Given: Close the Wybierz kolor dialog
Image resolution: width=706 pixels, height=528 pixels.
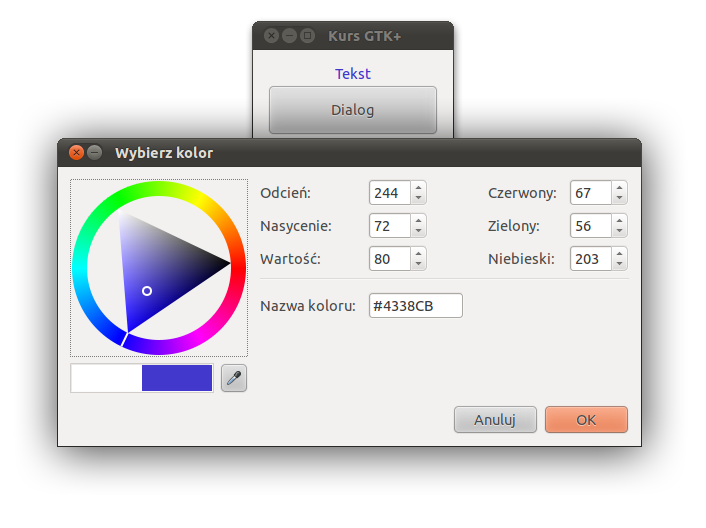Looking at the screenshot, I should (x=77, y=153).
